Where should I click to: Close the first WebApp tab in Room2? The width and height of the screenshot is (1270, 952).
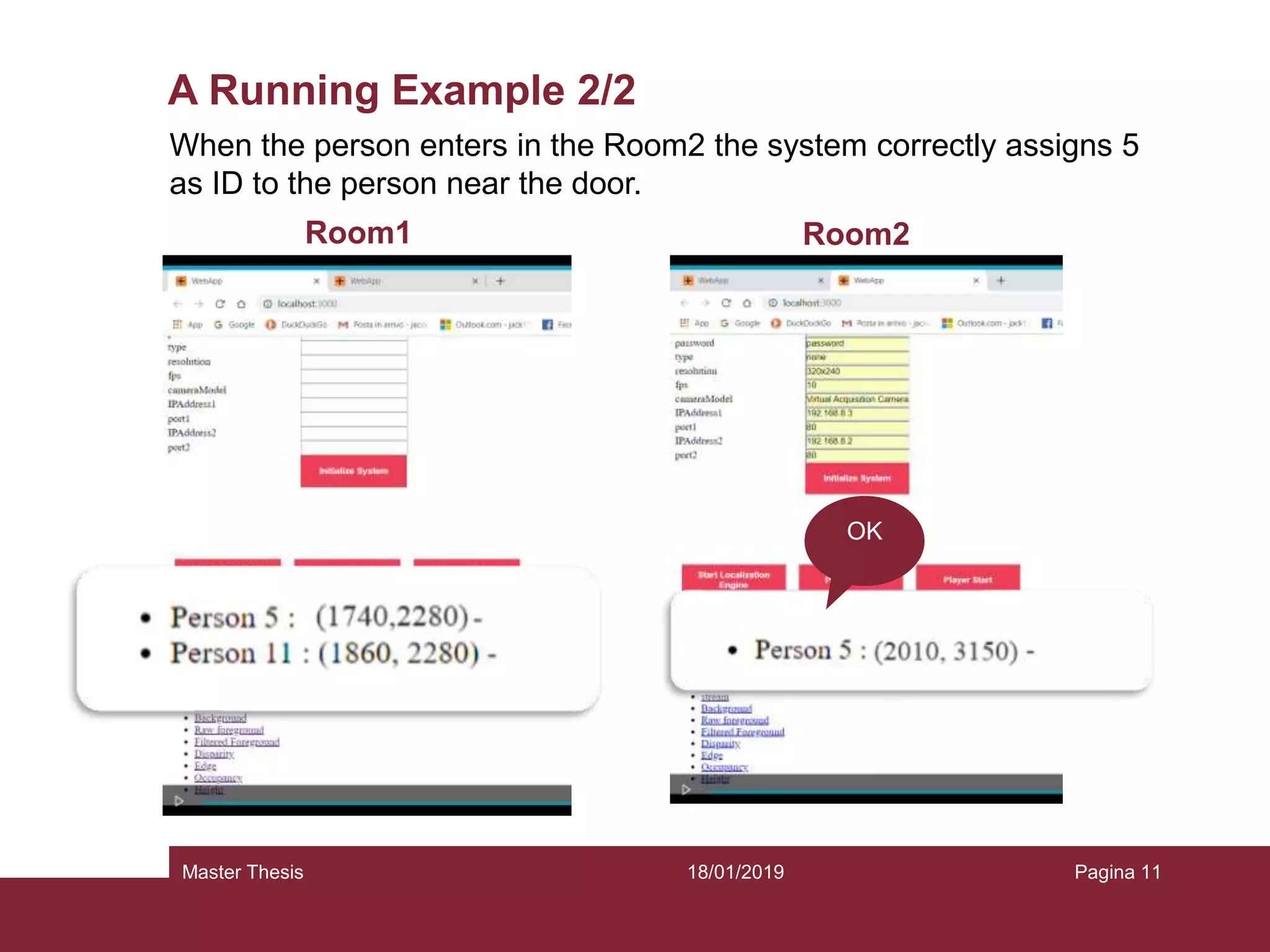point(821,281)
